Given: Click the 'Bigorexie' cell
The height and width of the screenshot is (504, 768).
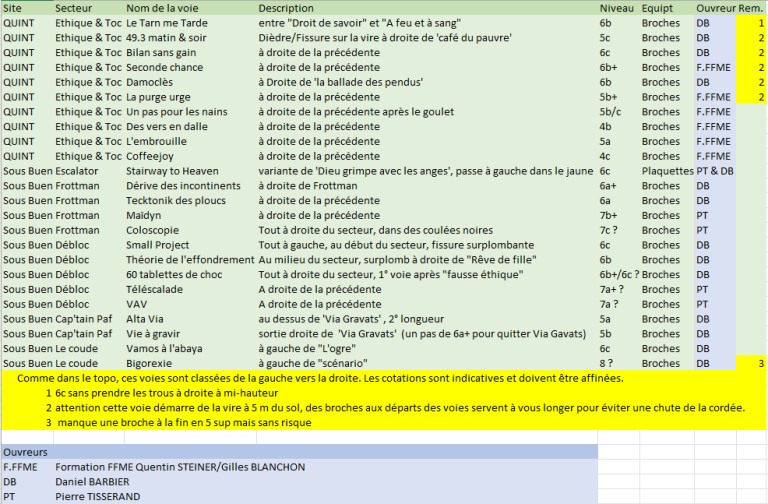Looking at the screenshot, I should (191, 363).
